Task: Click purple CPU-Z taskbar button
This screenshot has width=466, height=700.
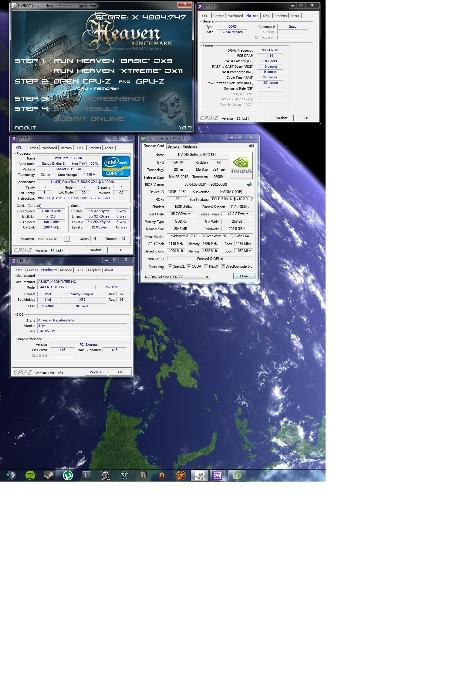Action: [x=218, y=475]
